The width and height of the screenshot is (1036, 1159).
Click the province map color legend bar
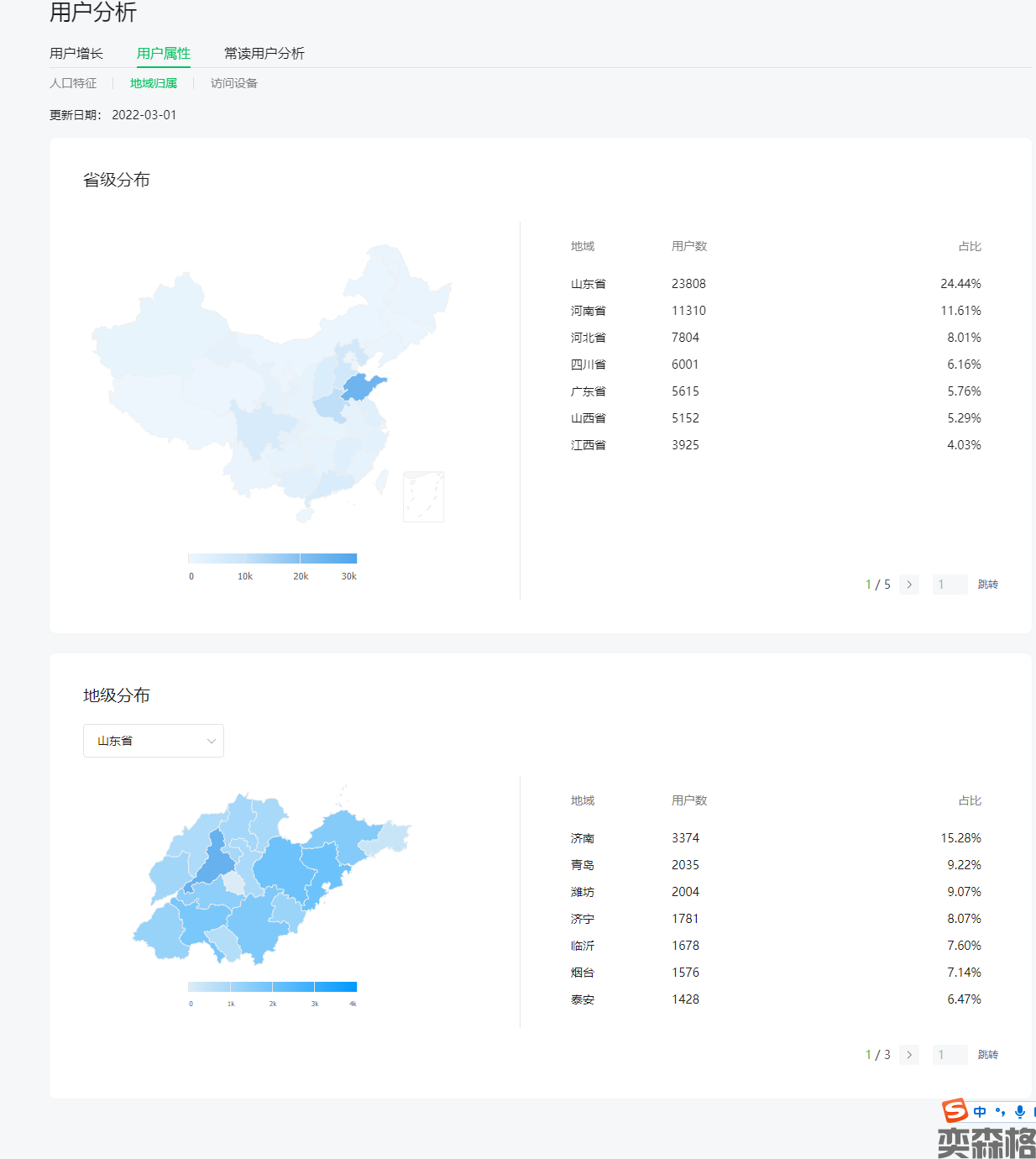click(272, 559)
